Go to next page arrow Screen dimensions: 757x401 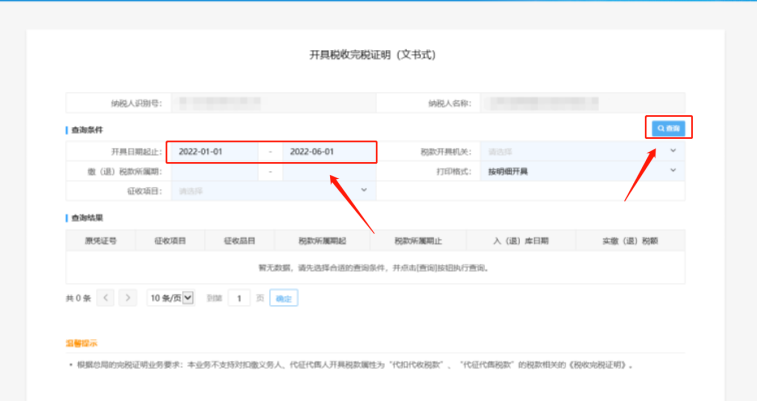(x=128, y=298)
